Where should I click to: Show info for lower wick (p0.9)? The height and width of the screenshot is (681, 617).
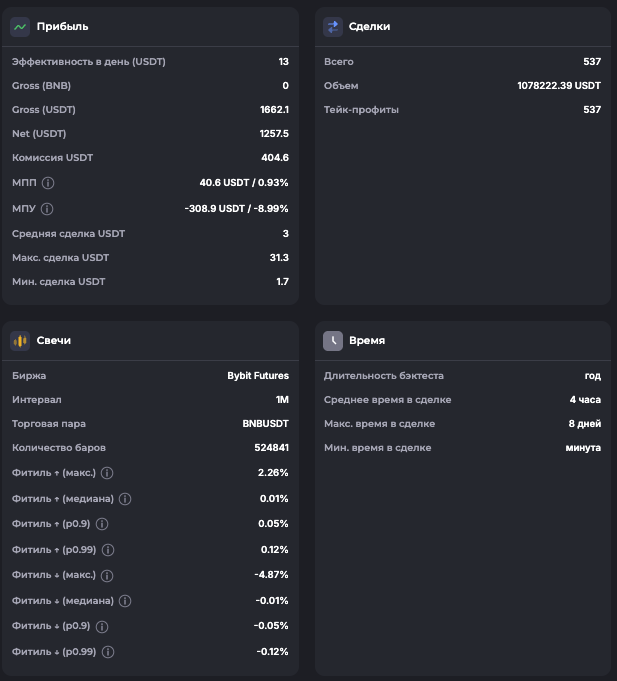click(x=101, y=627)
